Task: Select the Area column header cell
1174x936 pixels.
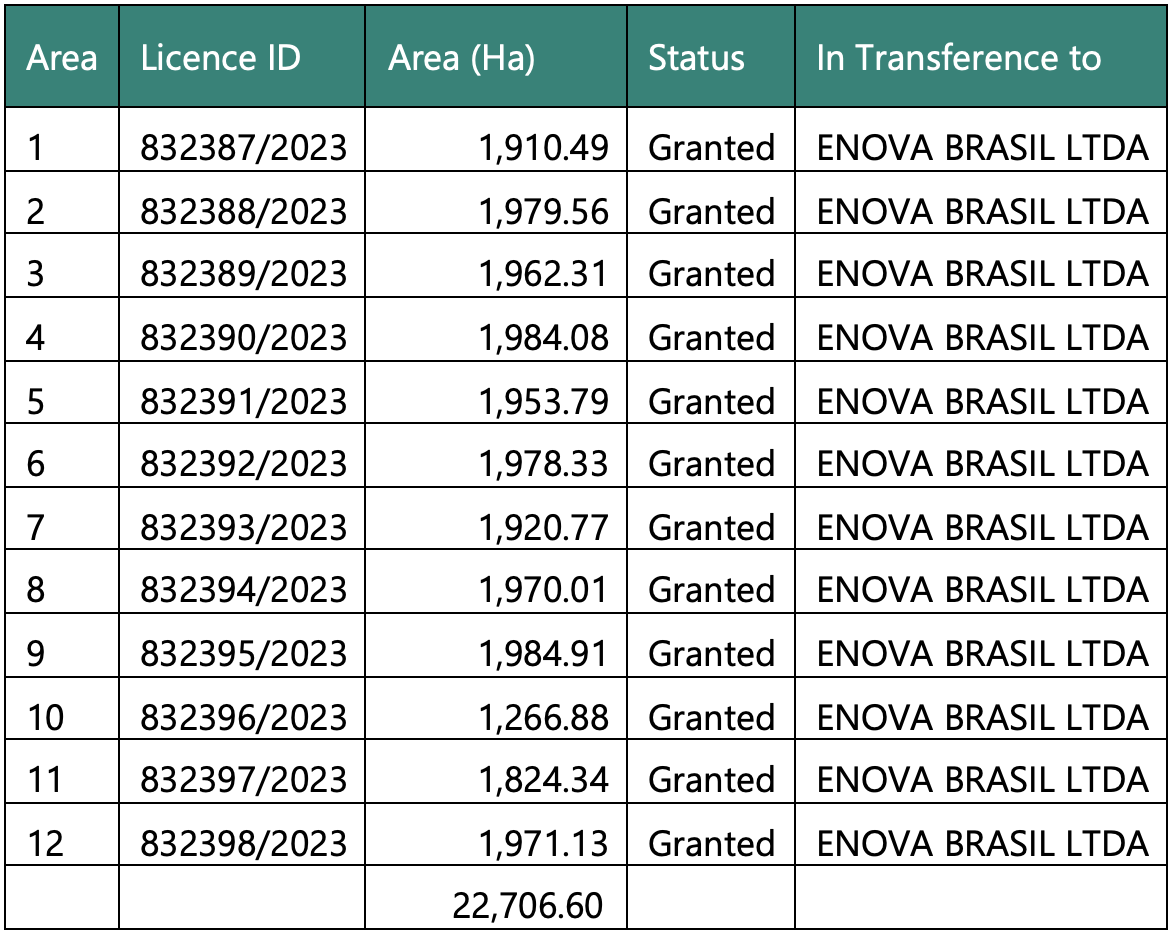Action: click(62, 58)
